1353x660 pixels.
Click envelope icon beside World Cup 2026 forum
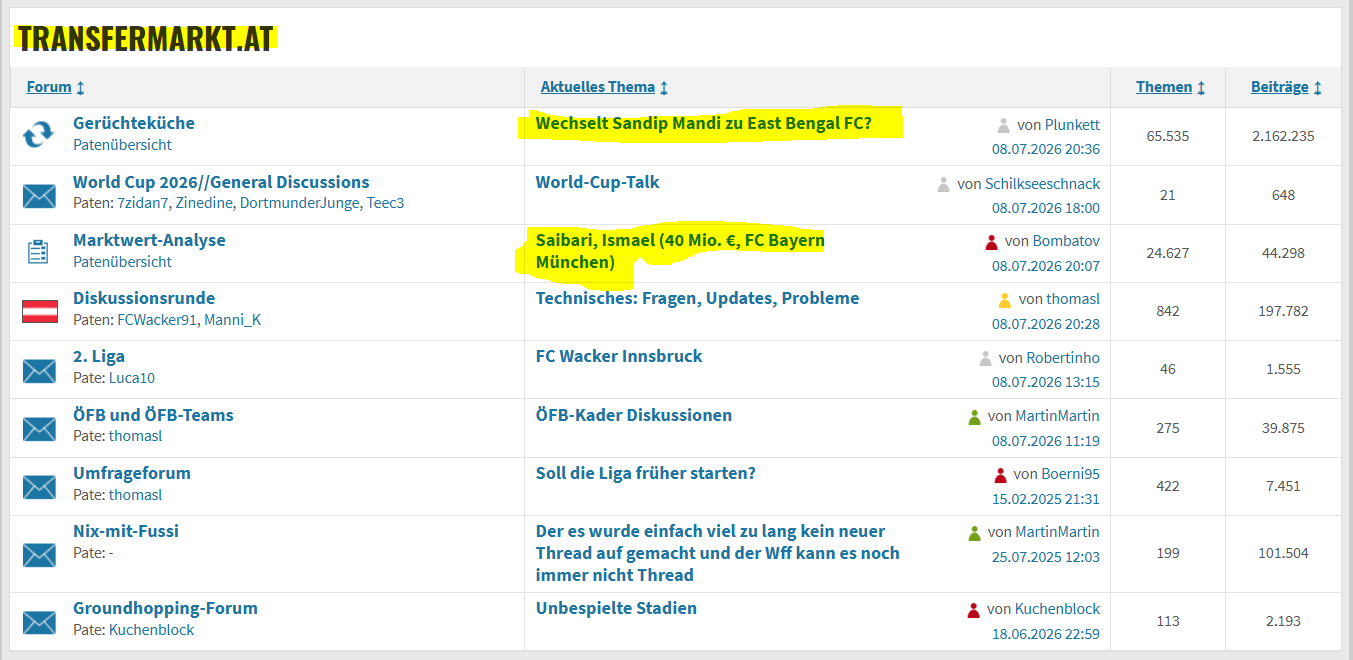click(39, 194)
